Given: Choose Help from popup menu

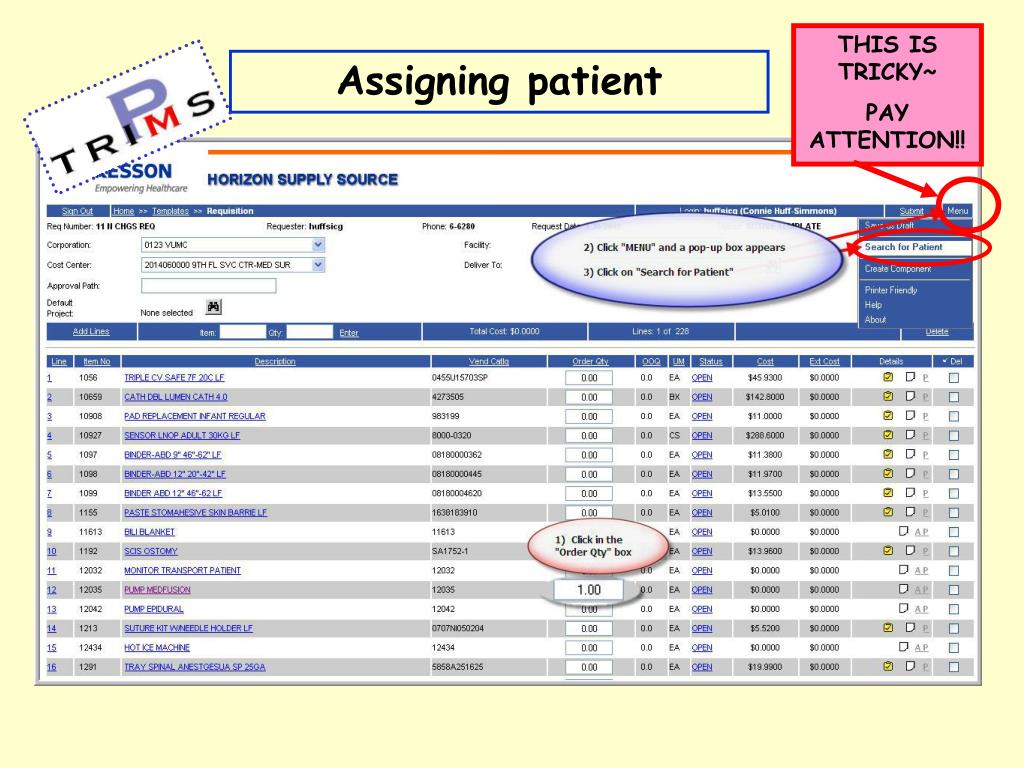Looking at the screenshot, I should [x=873, y=305].
